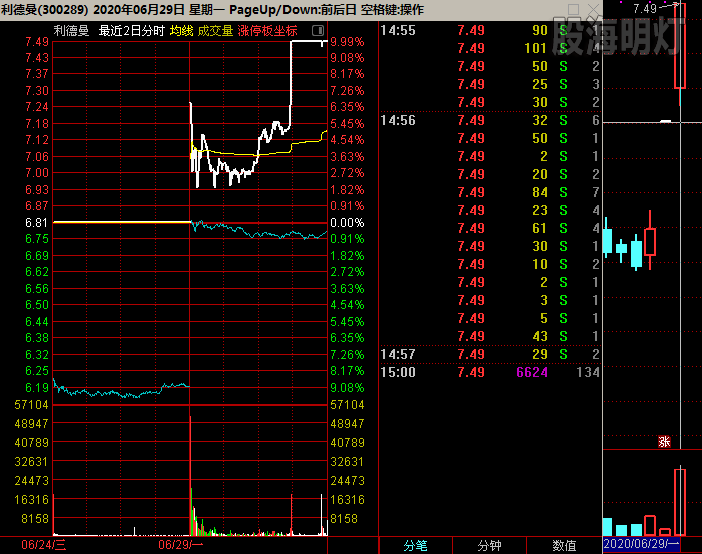Click the 06/29/一 date marker
The width and height of the screenshot is (702, 554).
pos(180,545)
